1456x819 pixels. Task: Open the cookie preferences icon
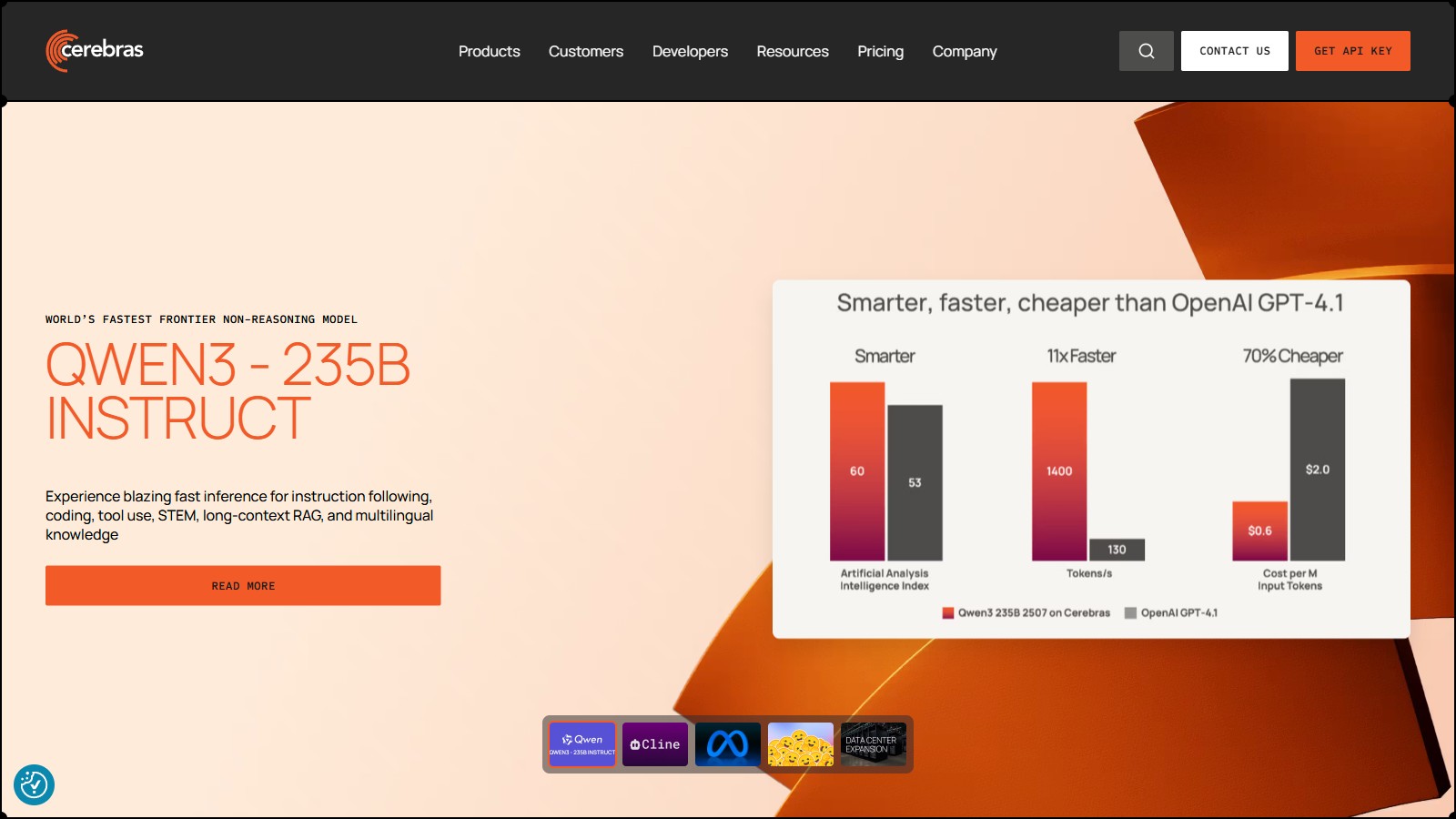click(34, 784)
